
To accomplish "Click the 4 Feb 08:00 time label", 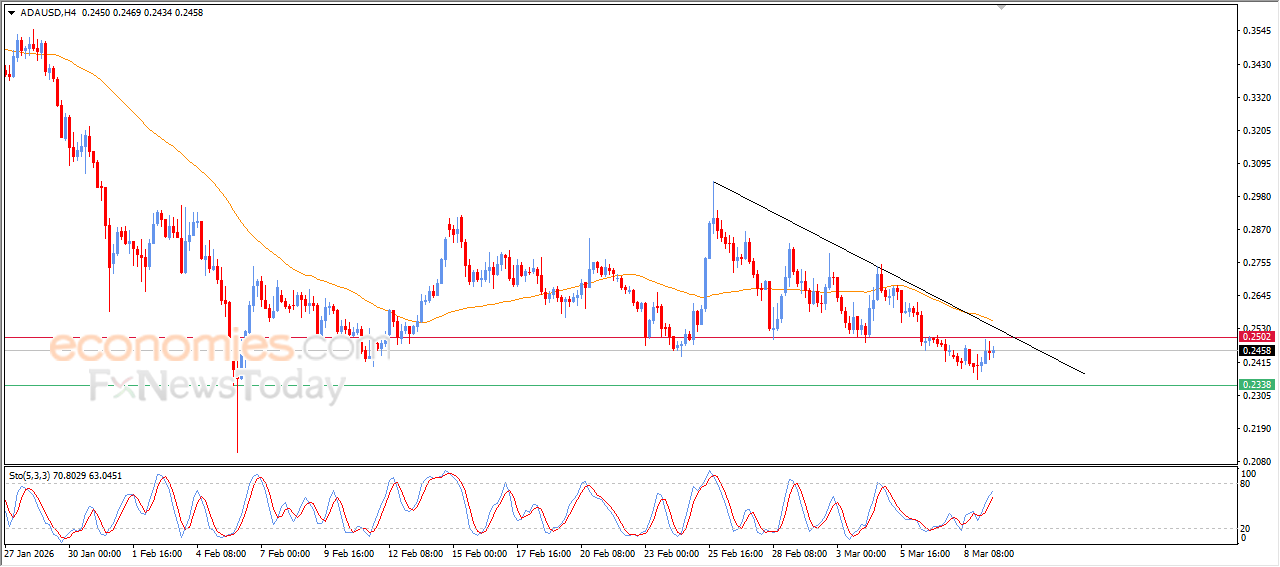I will tap(221, 553).
